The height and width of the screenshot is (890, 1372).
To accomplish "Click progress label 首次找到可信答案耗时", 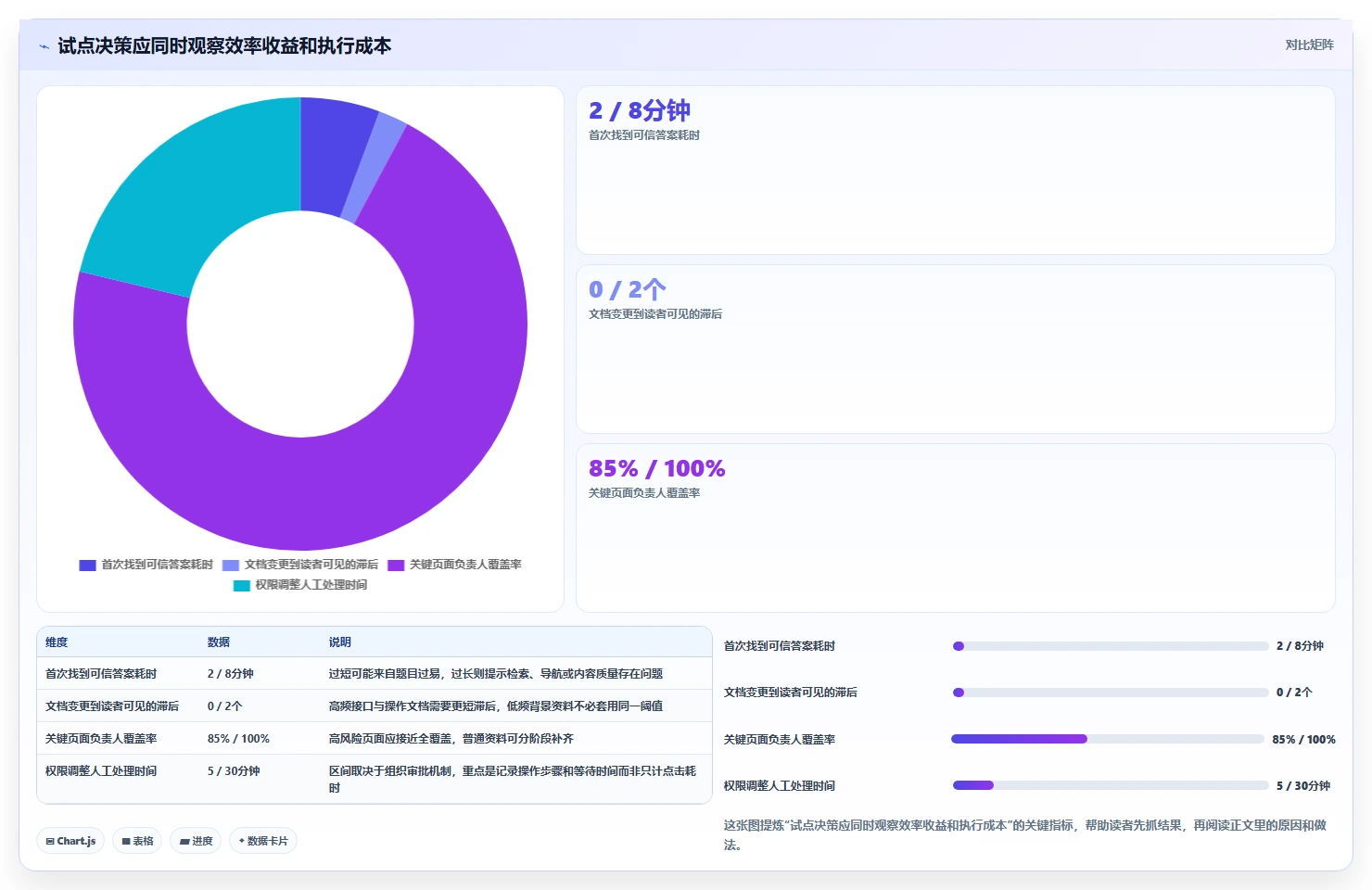I will pyautogui.click(x=780, y=646).
